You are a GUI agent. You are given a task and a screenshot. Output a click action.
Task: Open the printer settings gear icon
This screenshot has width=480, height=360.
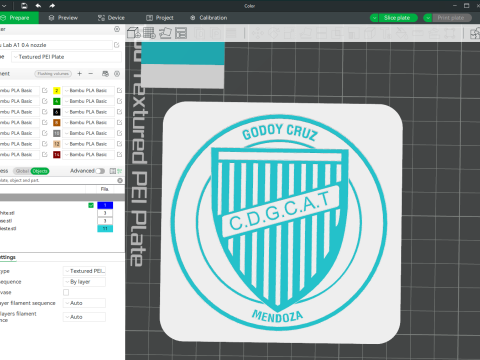click(117, 29)
